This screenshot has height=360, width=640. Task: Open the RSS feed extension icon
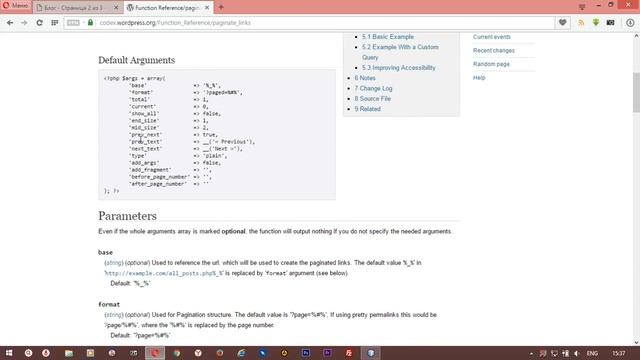(x=581, y=23)
